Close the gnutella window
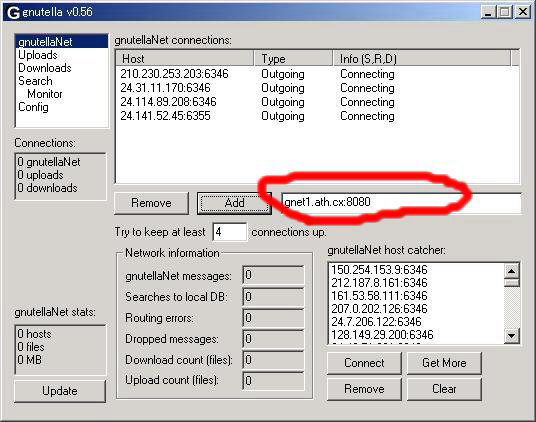The width and height of the screenshot is (536, 422). pyautogui.click(x=523, y=12)
